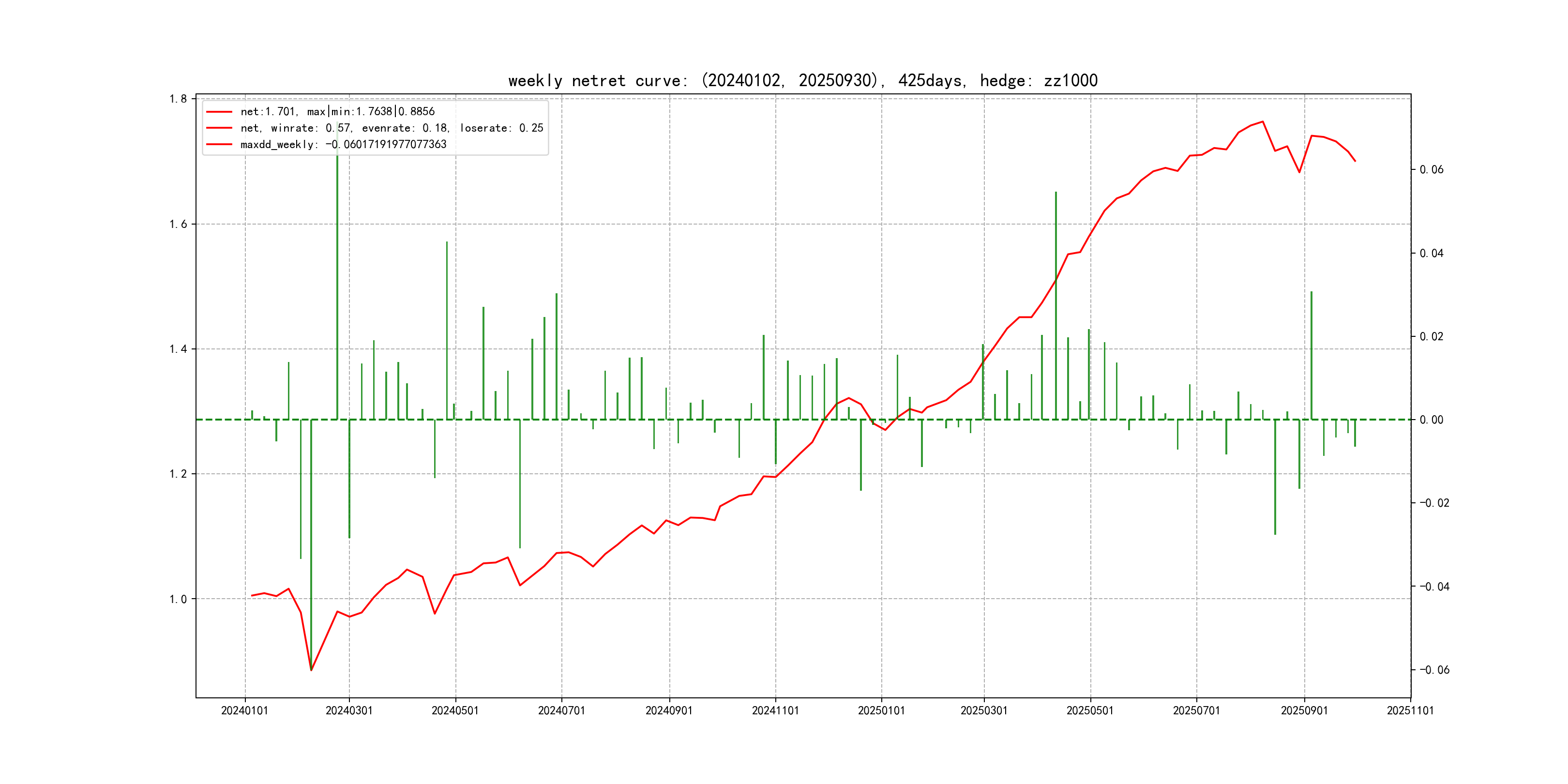Click the chart title text
The image size is (1568, 784).
point(802,80)
